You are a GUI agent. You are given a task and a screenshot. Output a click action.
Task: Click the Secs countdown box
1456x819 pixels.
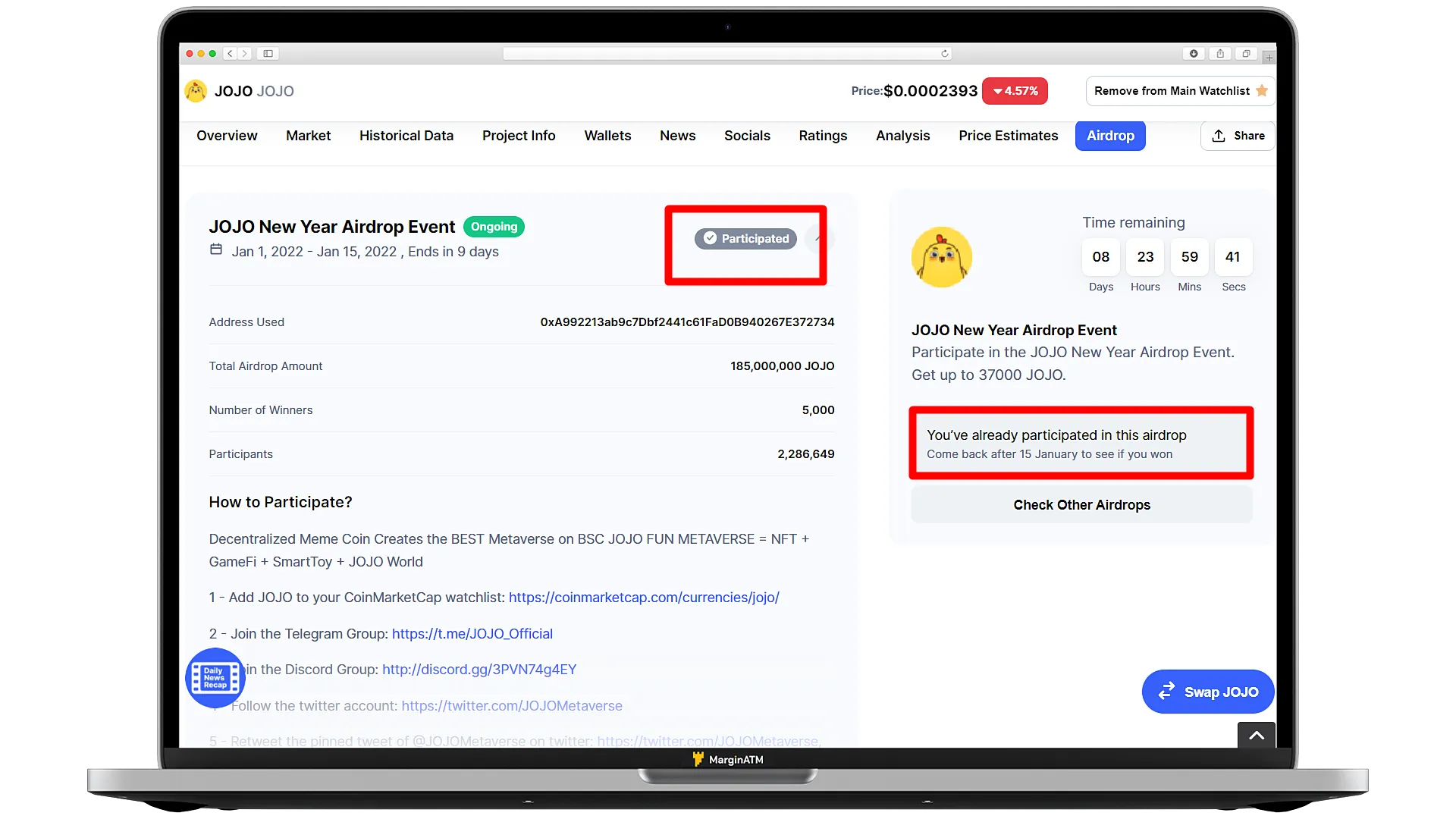pyautogui.click(x=1233, y=257)
